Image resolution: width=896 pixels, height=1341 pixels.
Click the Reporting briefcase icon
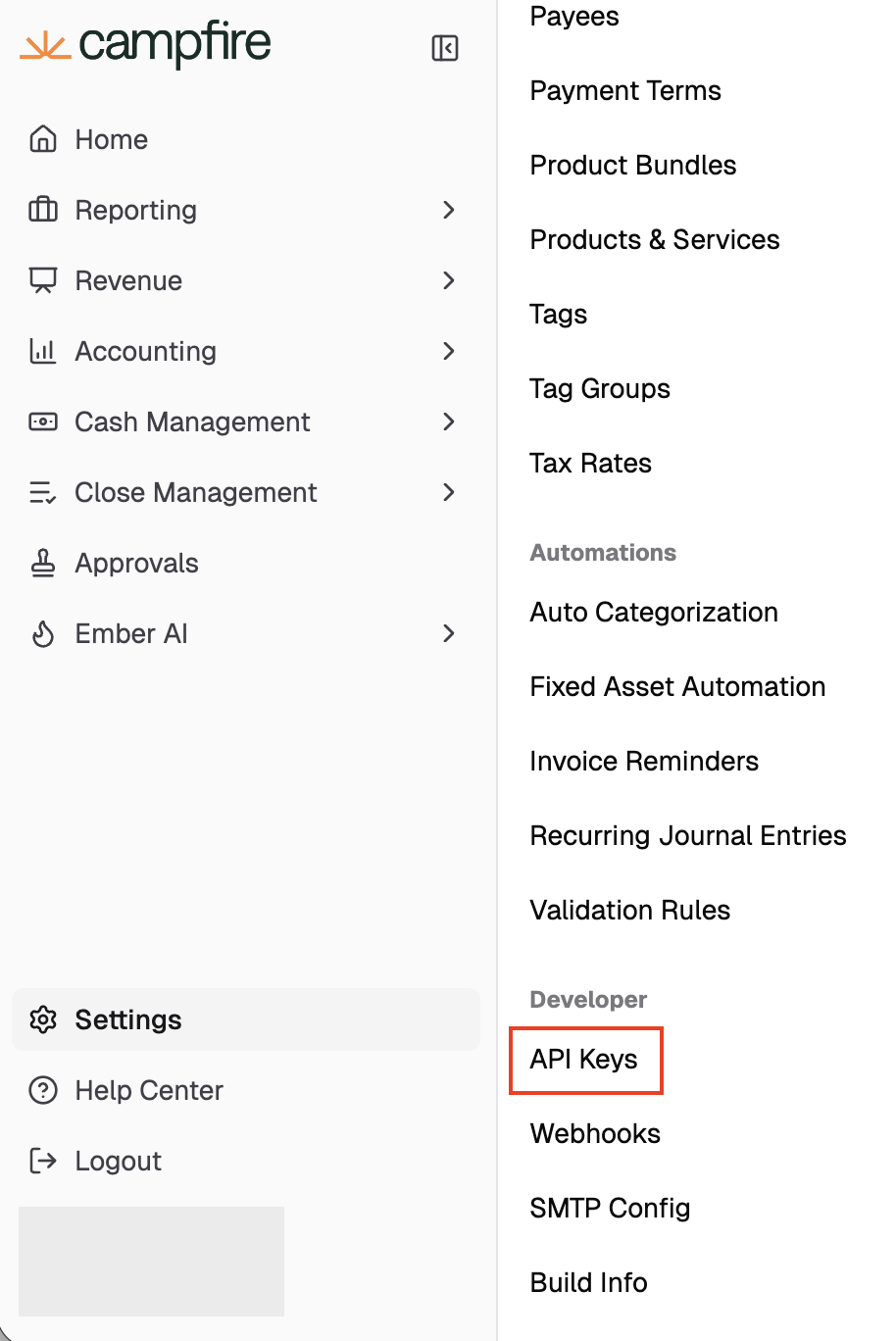[43, 210]
